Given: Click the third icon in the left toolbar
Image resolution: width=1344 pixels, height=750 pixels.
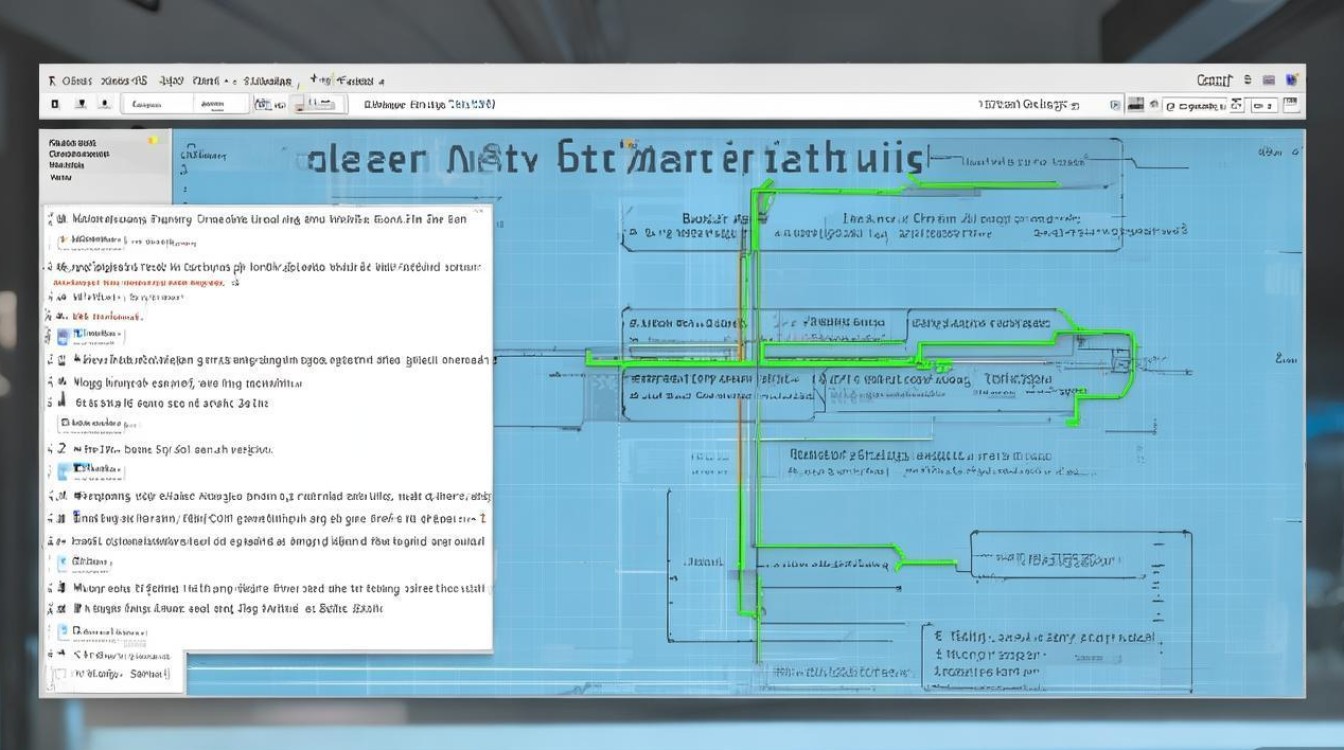Looking at the screenshot, I should pos(104,104).
